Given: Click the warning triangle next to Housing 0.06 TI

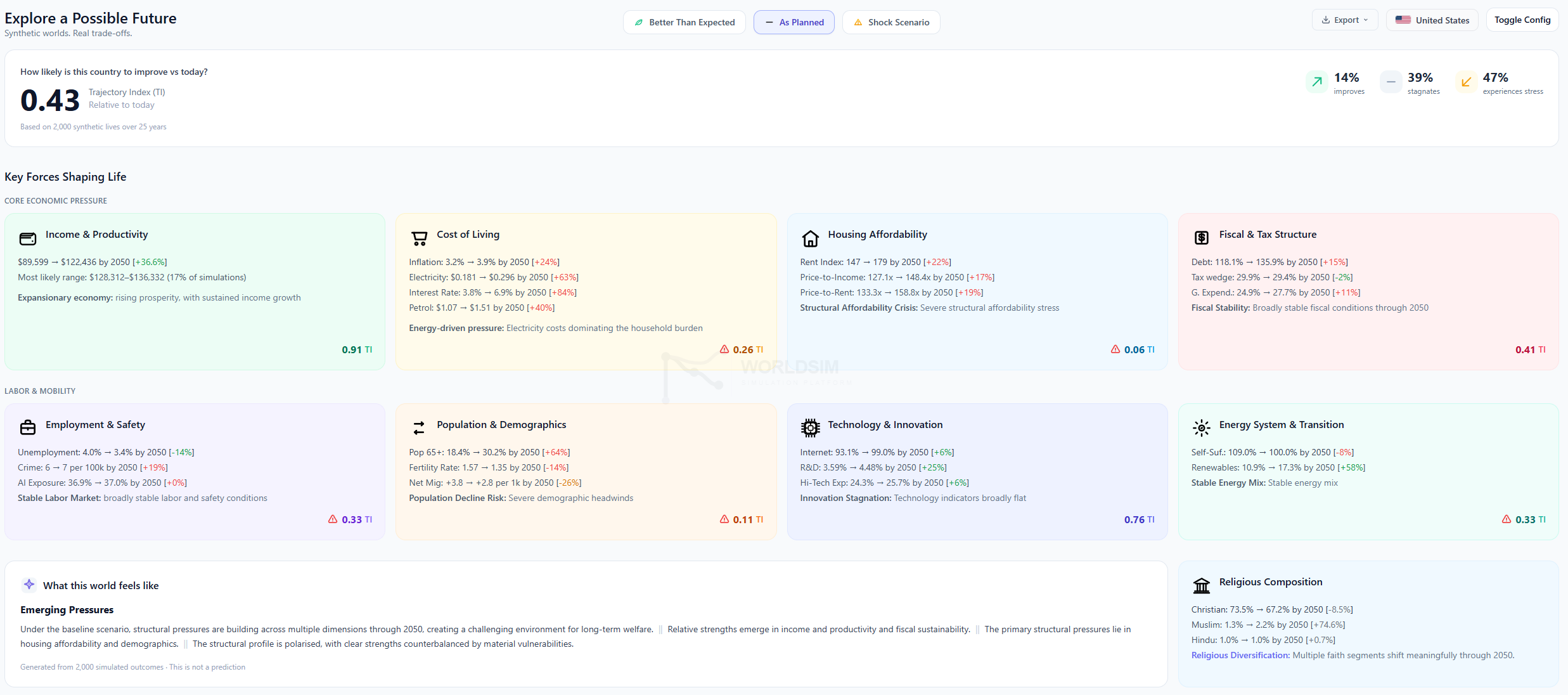Looking at the screenshot, I should click(x=1114, y=349).
